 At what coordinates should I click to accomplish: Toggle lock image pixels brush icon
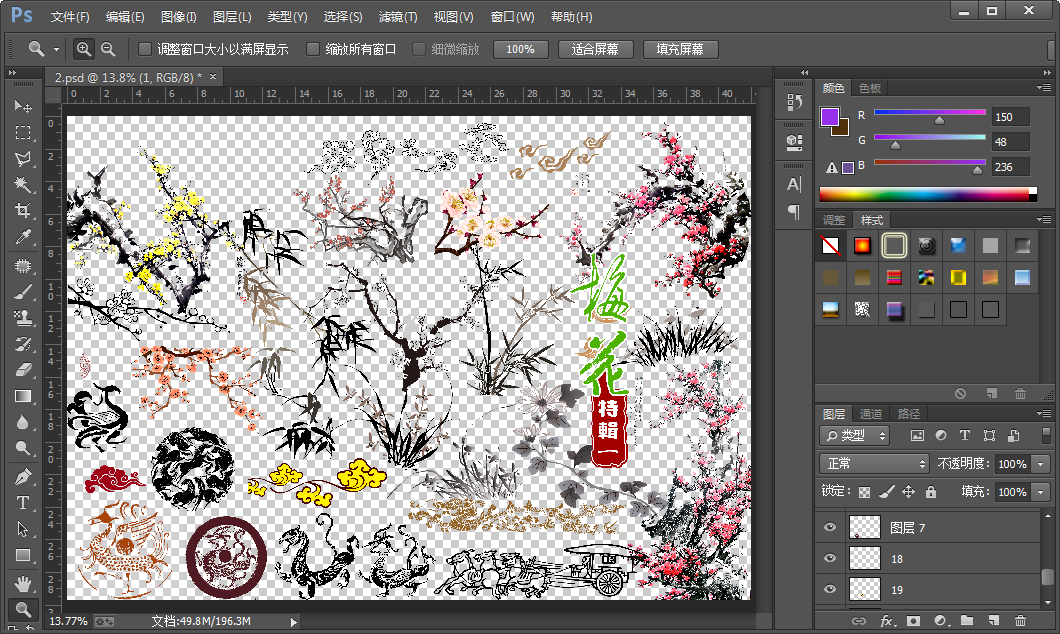[886, 492]
